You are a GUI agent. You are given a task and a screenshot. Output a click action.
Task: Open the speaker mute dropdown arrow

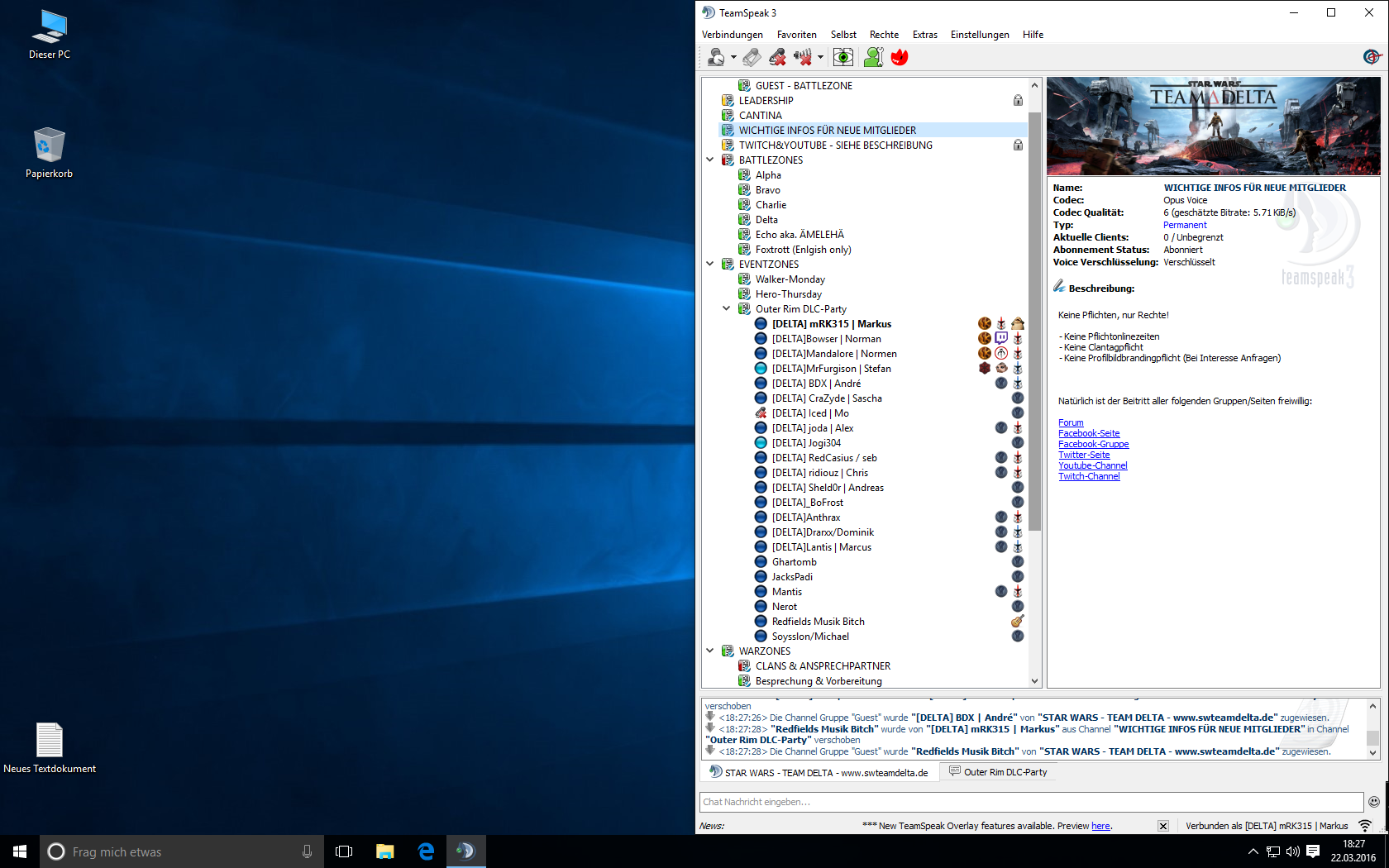[820, 57]
